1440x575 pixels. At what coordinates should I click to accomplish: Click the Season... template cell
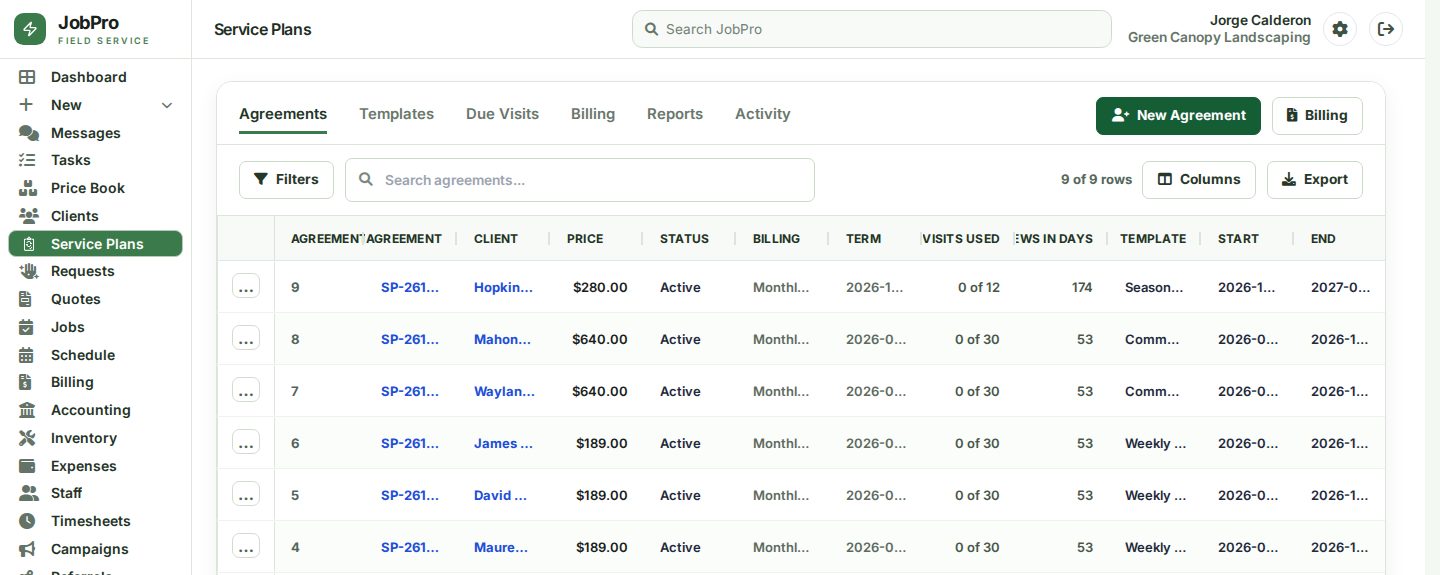click(x=1154, y=287)
